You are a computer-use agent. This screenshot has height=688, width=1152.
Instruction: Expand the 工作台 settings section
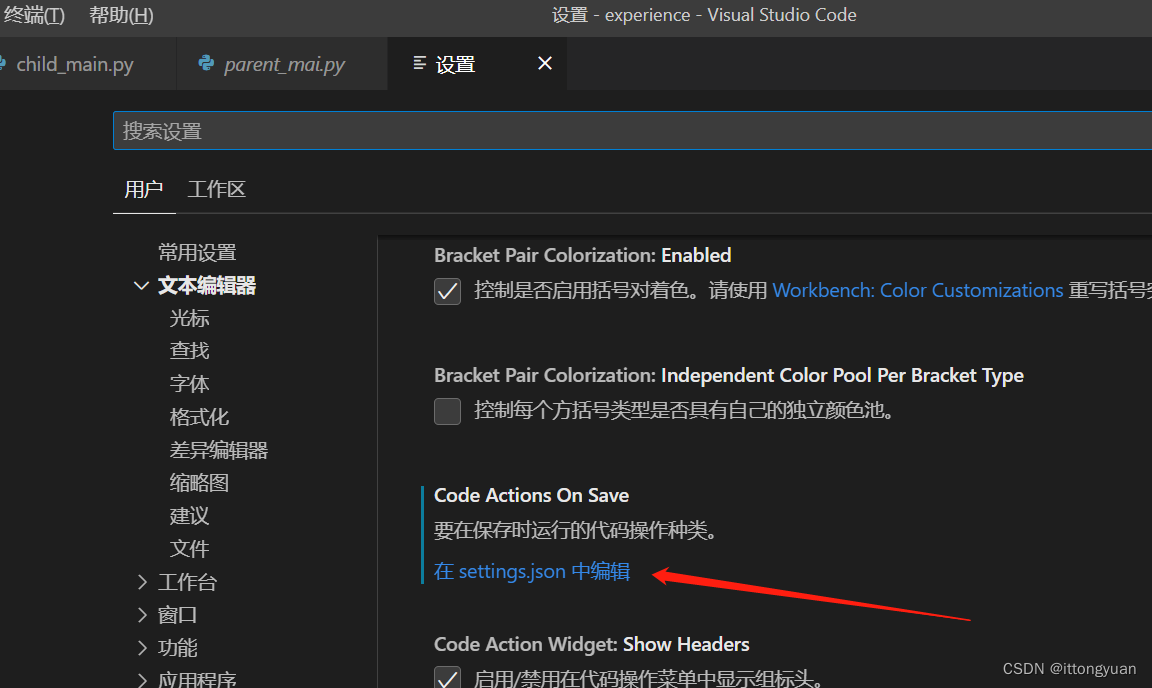(x=141, y=582)
